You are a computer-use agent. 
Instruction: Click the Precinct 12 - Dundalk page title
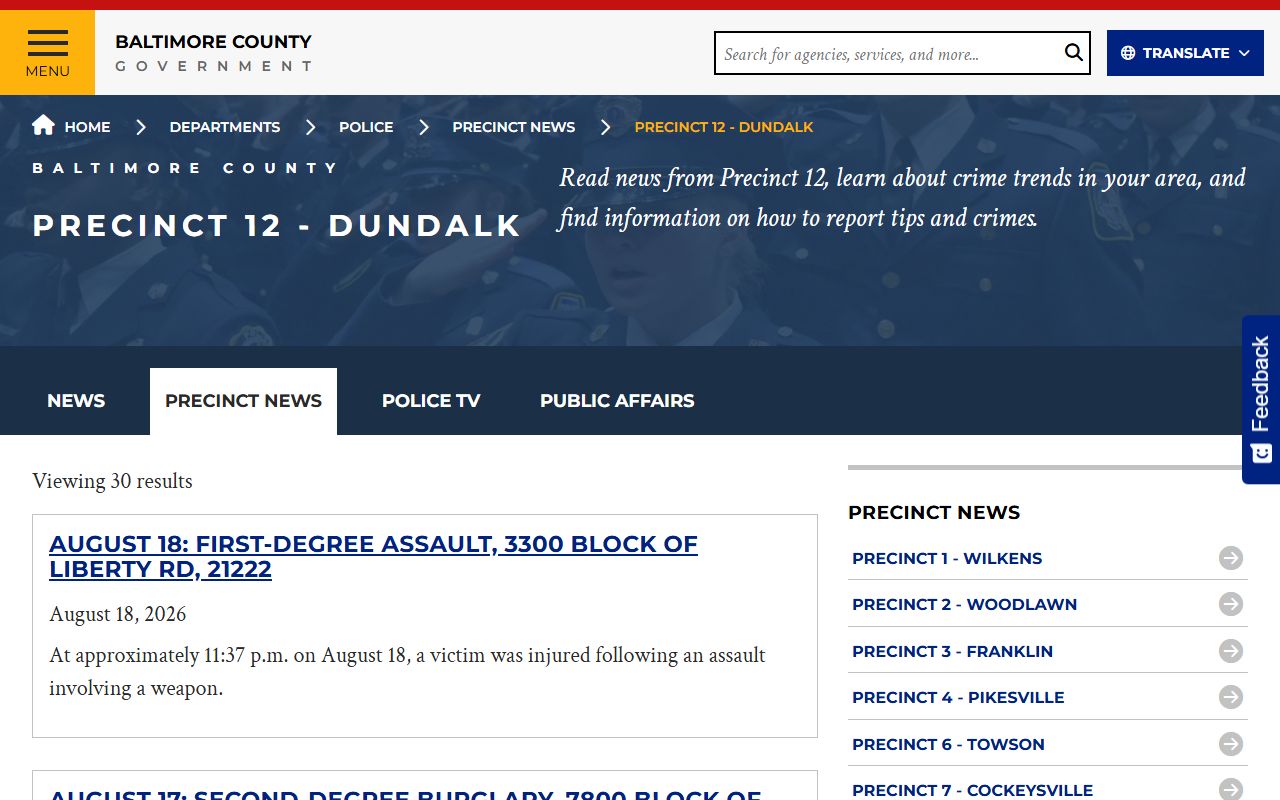277,225
